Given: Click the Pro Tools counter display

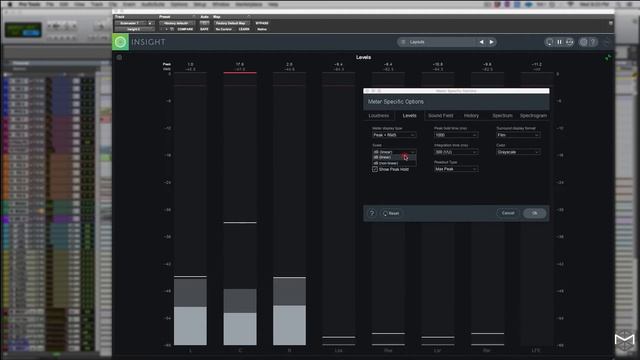Looking at the screenshot, I should (23, 30).
